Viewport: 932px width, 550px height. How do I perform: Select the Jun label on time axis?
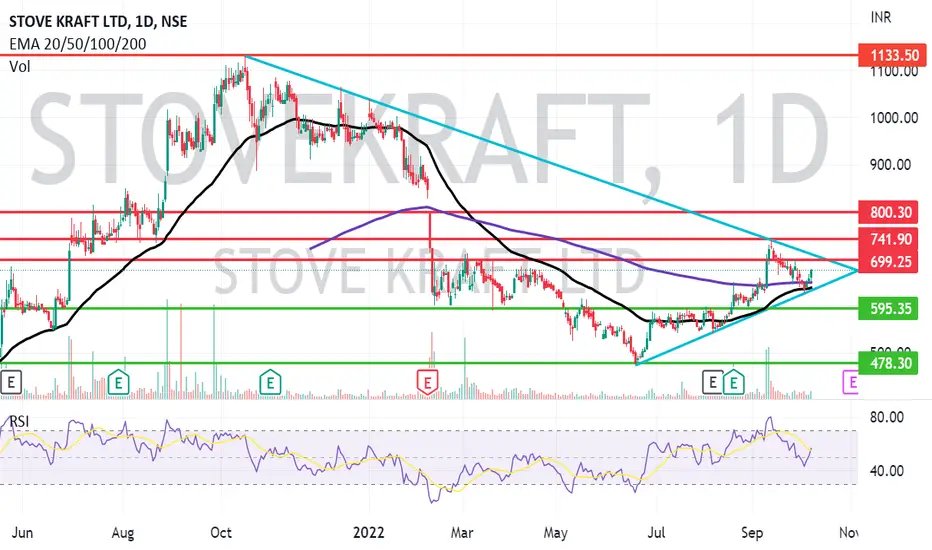tap(22, 532)
